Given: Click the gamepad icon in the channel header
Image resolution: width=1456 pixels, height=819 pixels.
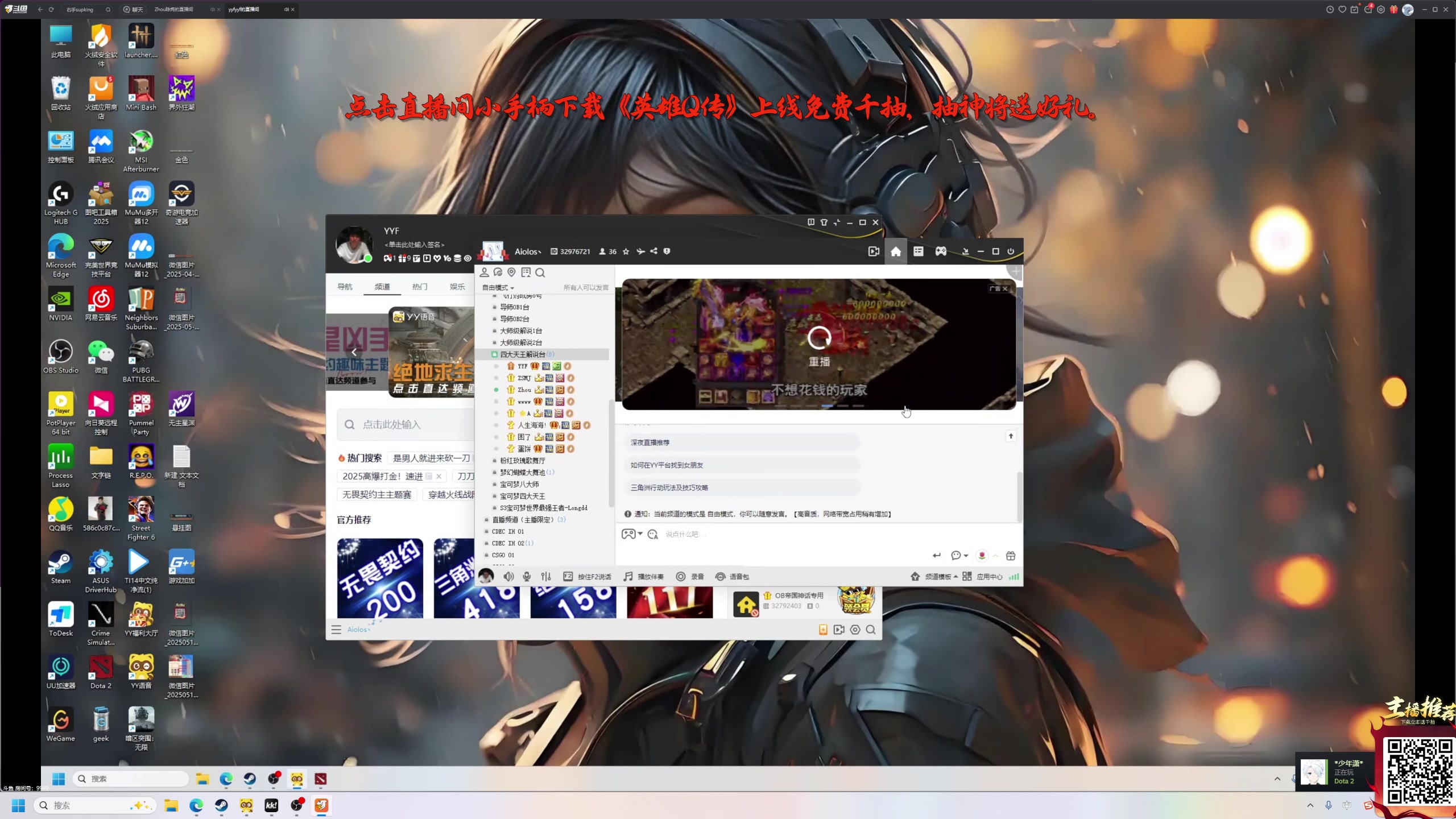Looking at the screenshot, I should tap(941, 251).
